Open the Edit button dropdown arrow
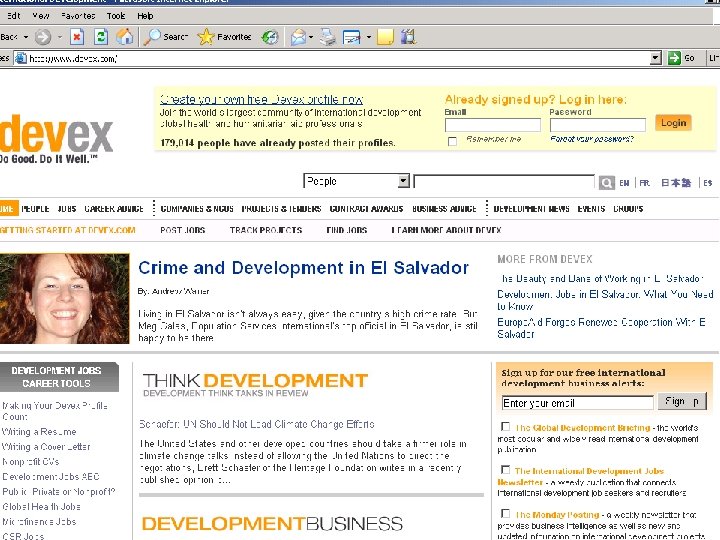Viewport: 720px width, 540px height. click(x=368, y=37)
